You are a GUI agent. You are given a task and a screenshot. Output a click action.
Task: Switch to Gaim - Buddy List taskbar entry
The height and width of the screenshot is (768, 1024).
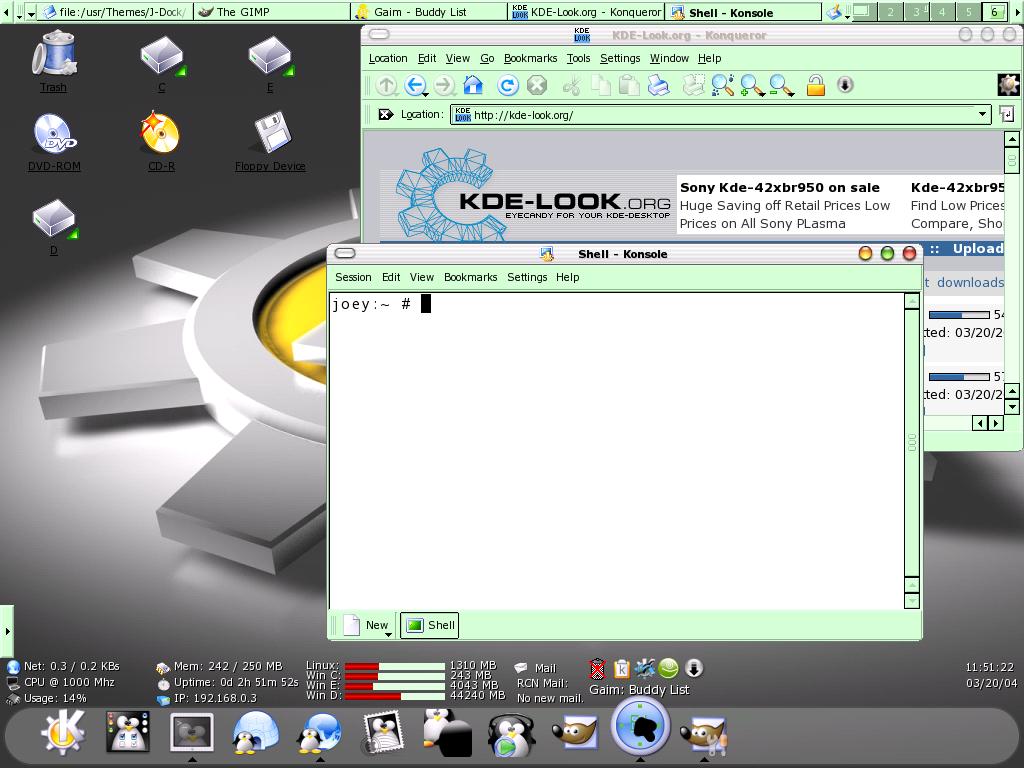[x=429, y=12]
